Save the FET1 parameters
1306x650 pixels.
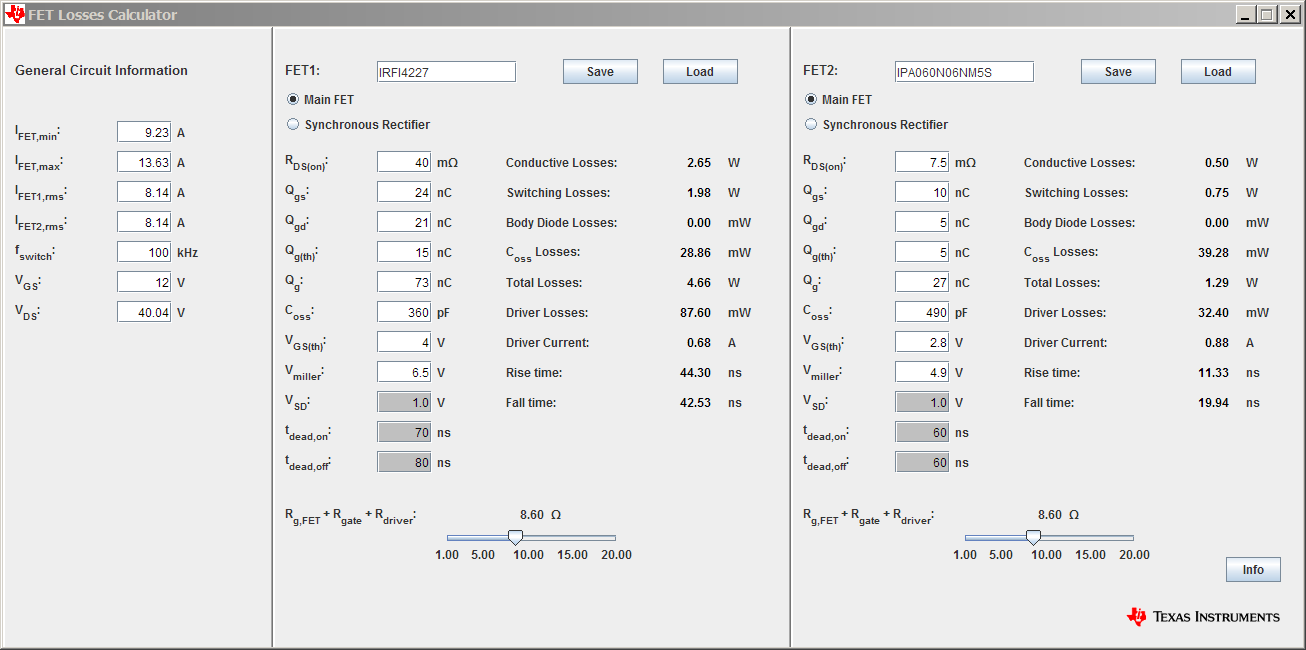[x=600, y=72]
